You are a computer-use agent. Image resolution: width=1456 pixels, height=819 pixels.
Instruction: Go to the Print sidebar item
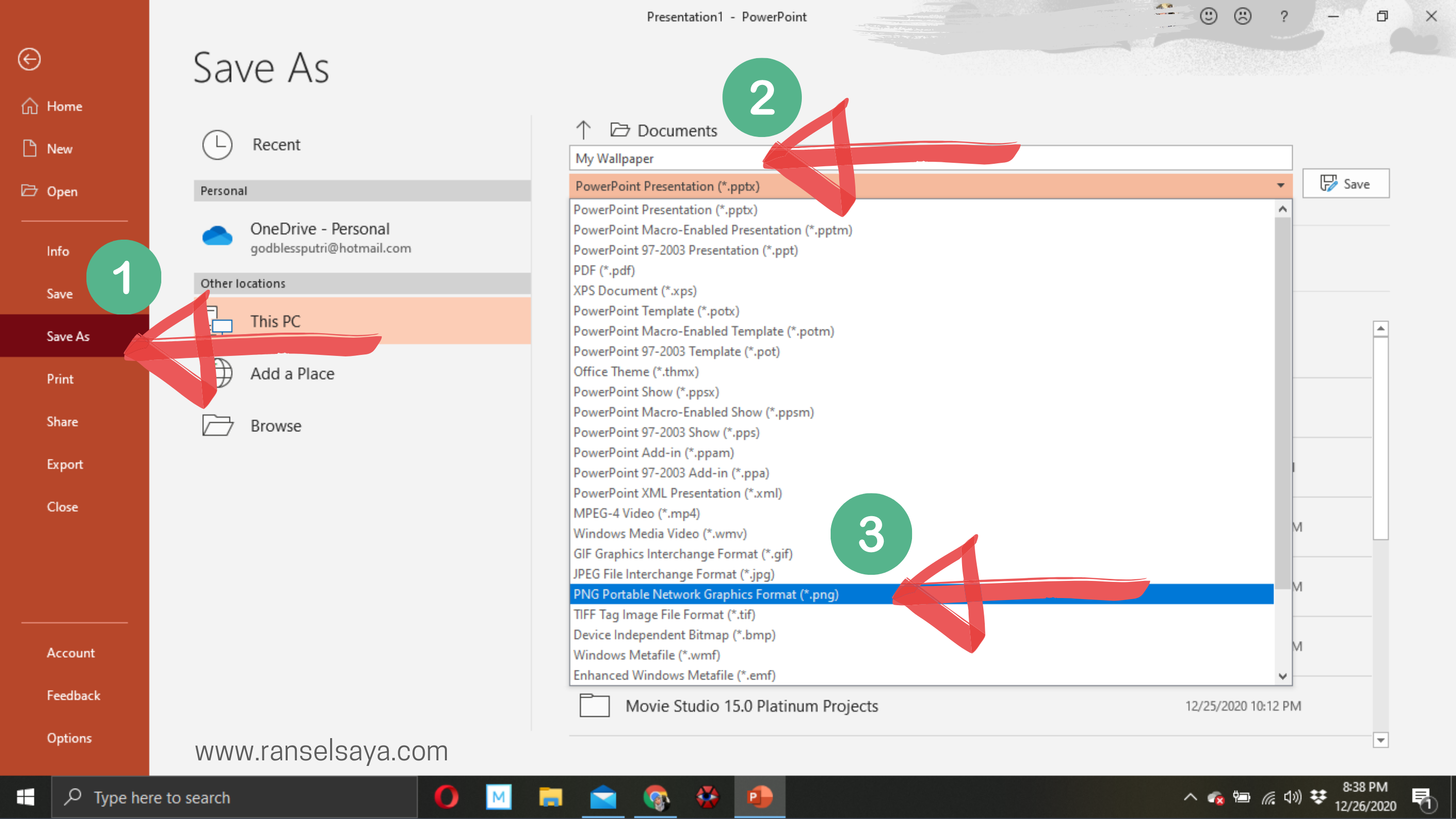click(x=60, y=379)
